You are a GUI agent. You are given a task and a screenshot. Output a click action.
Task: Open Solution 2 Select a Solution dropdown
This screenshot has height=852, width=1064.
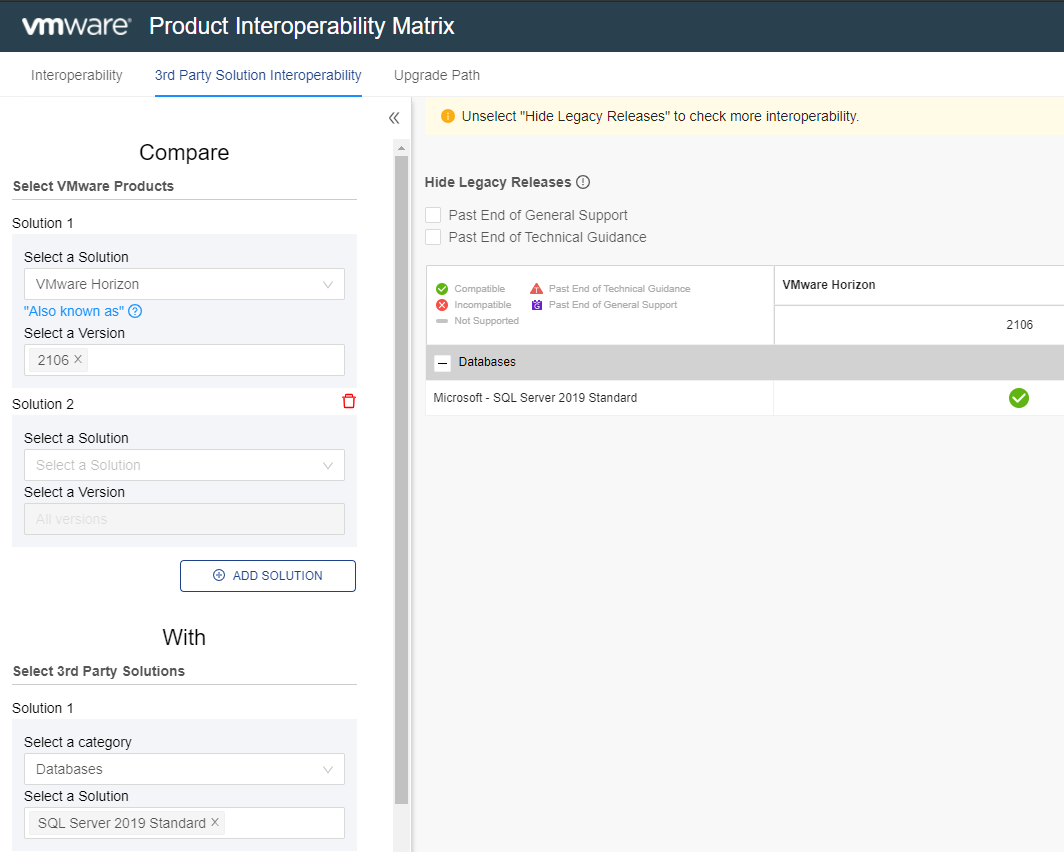pyautogui.click(x=184, y=465)
